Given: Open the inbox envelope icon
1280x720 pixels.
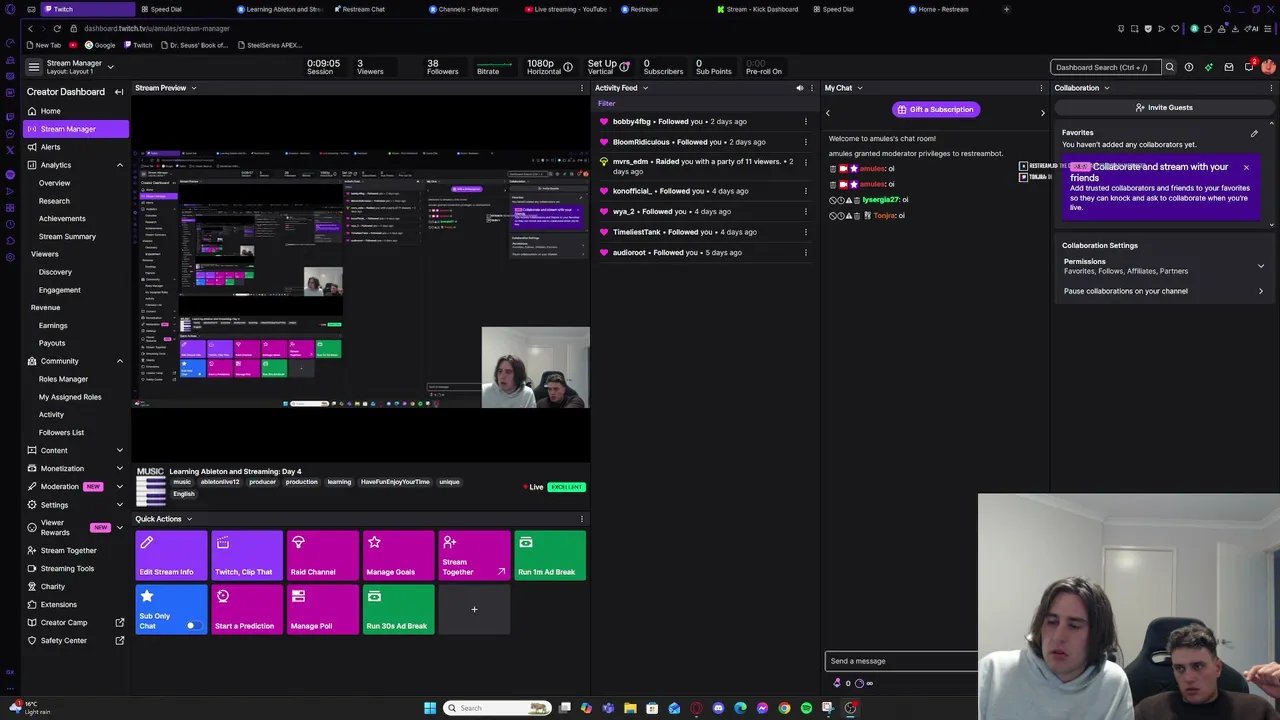Looking at the screenshot, I should (x=1229, y=67).
